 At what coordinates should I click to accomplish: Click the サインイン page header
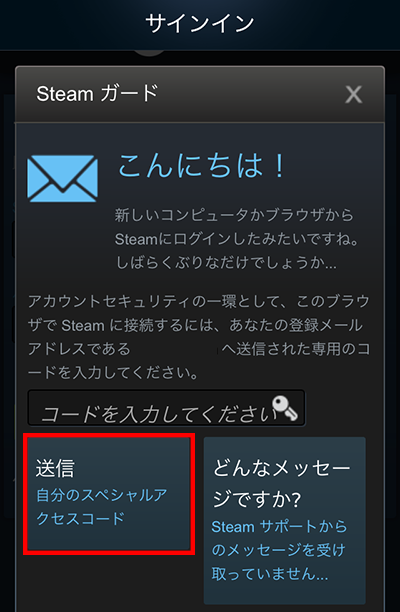(200, 23)
